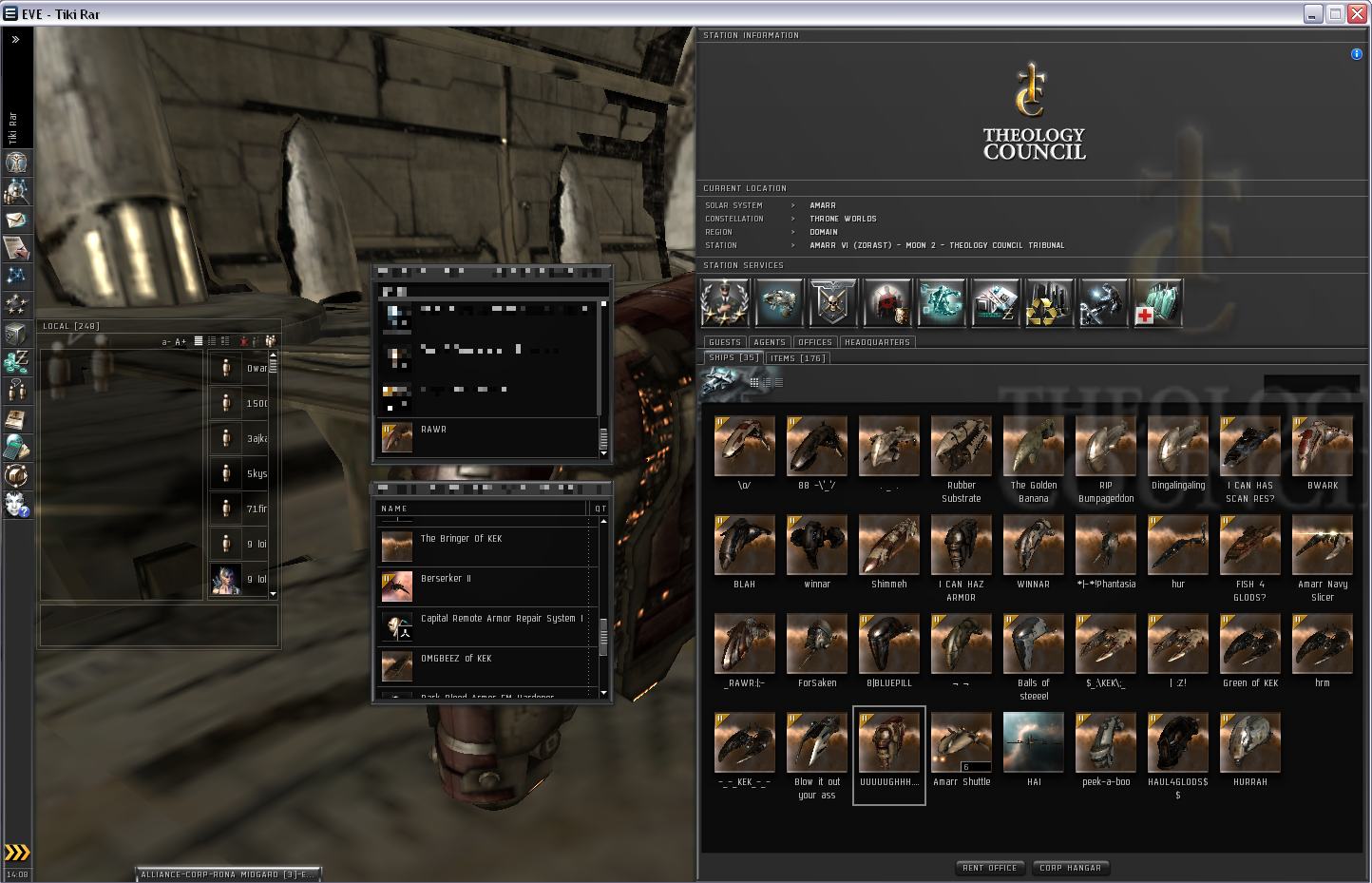
Task: Set Local member list to third list mode
Action: point(225,341)
